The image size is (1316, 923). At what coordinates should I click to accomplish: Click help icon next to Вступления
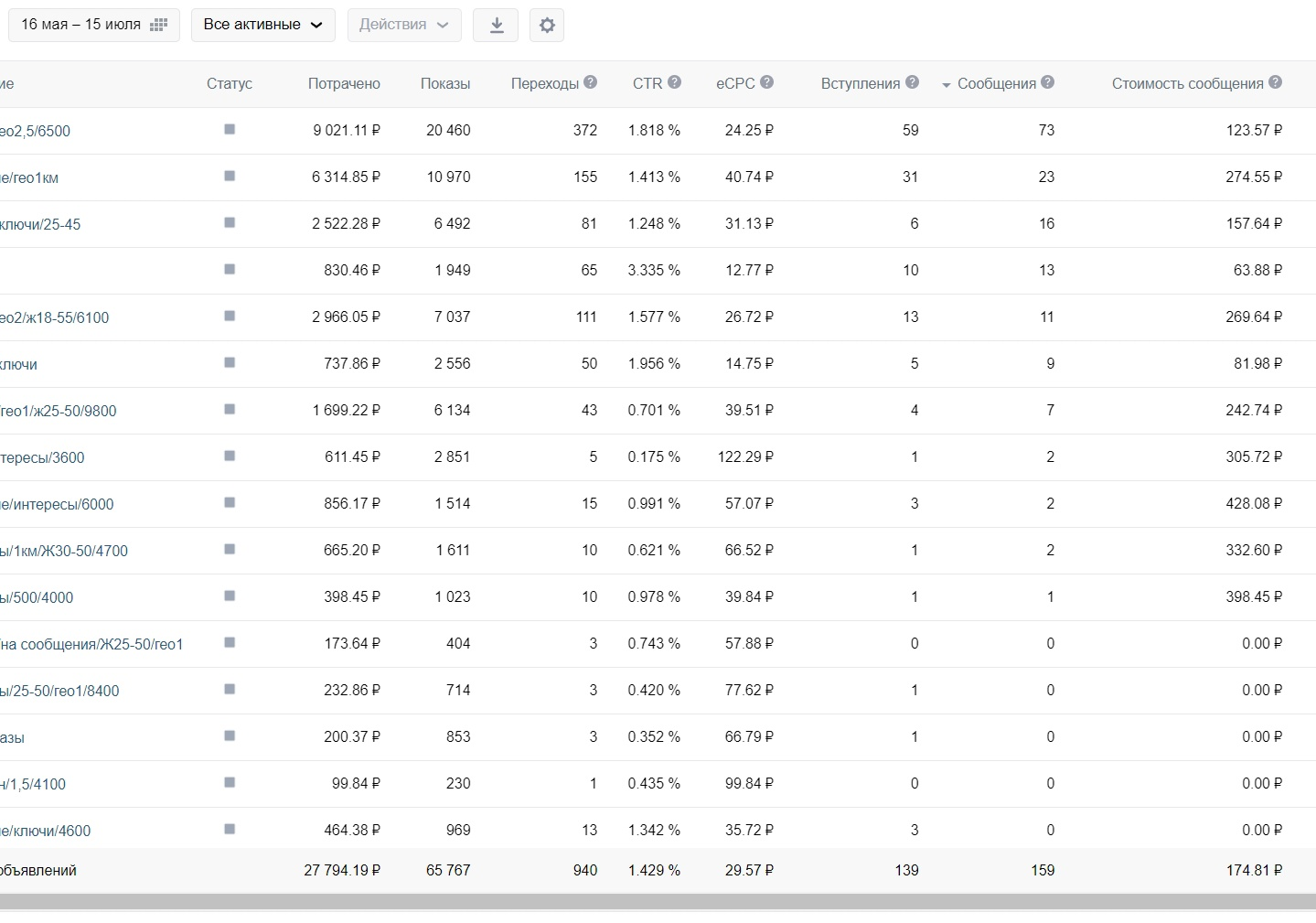[x=912, y=82]
